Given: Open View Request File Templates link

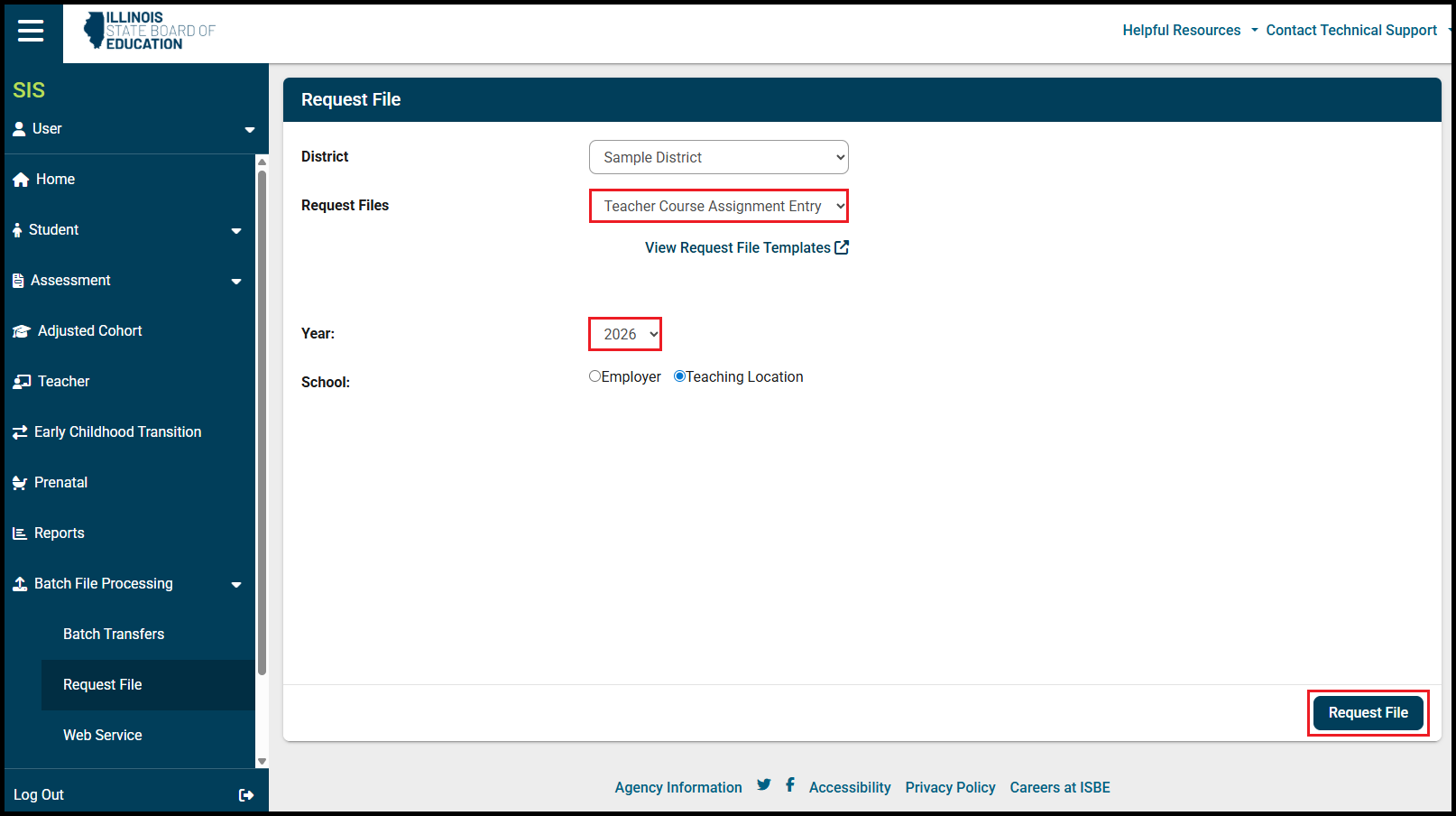Looking at the screenshot, I should pos(746,247).
